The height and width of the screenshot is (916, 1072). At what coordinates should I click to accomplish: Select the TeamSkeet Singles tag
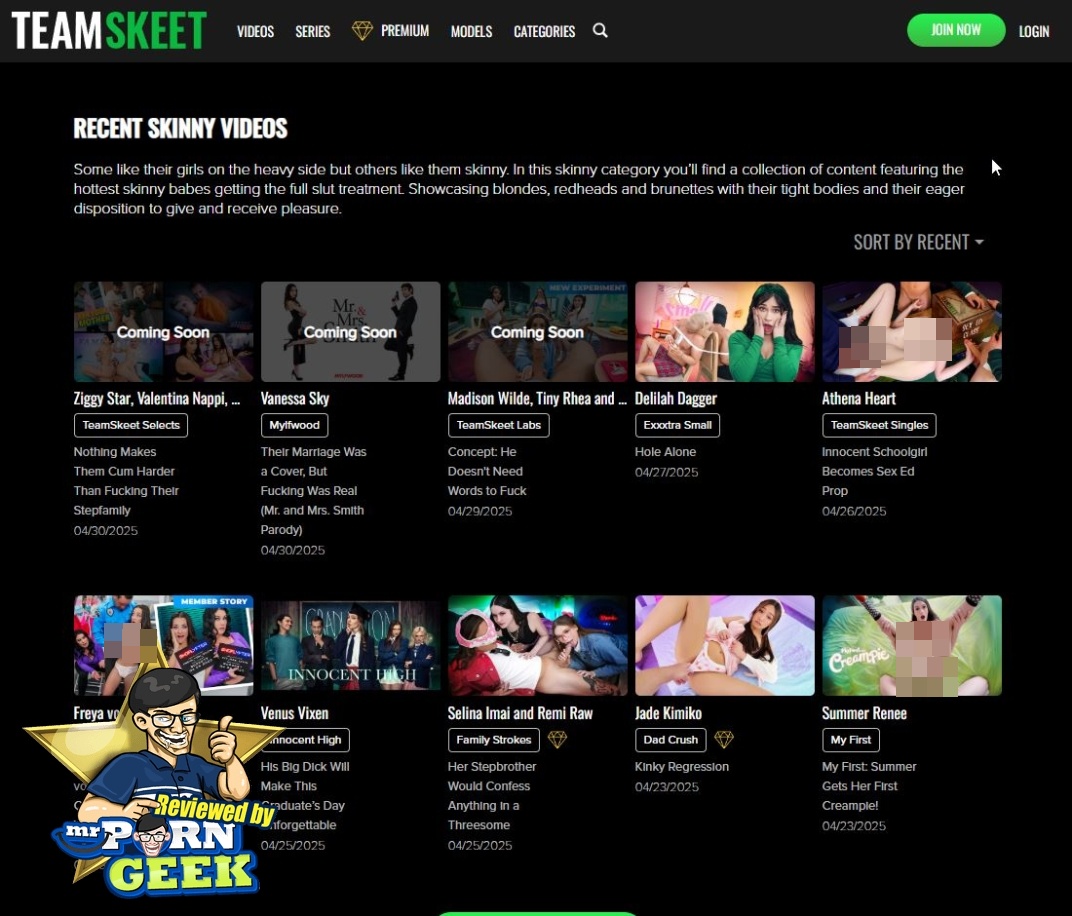[x=879, y=425]
